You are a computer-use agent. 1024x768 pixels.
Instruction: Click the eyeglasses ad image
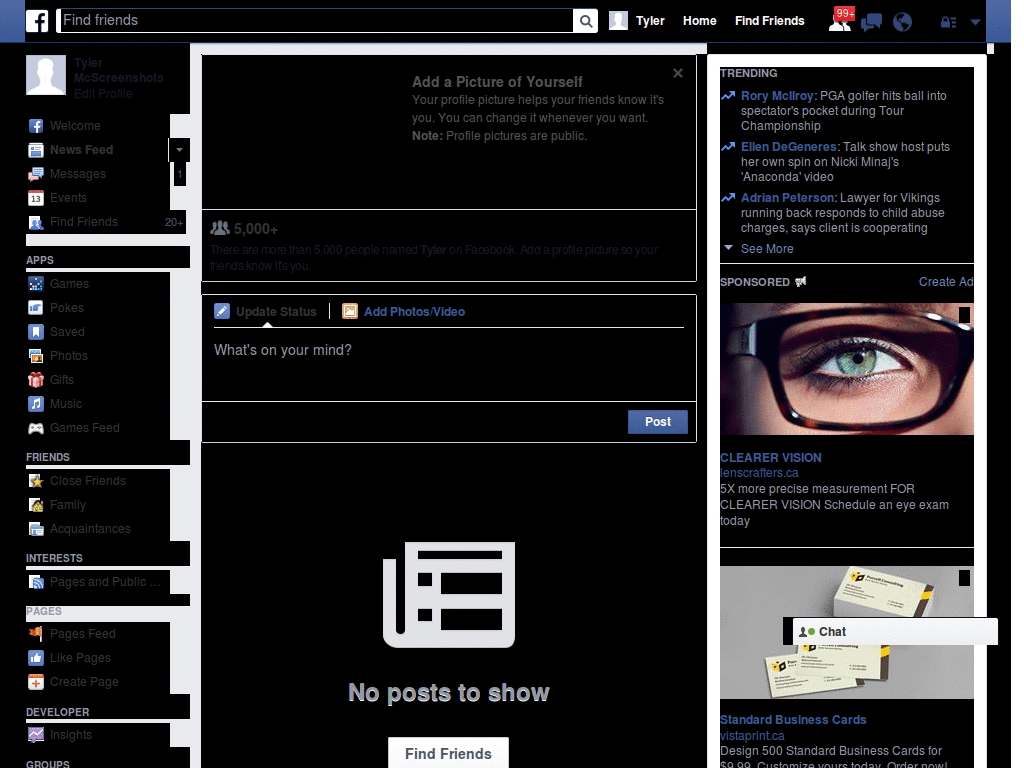[846, 369]
